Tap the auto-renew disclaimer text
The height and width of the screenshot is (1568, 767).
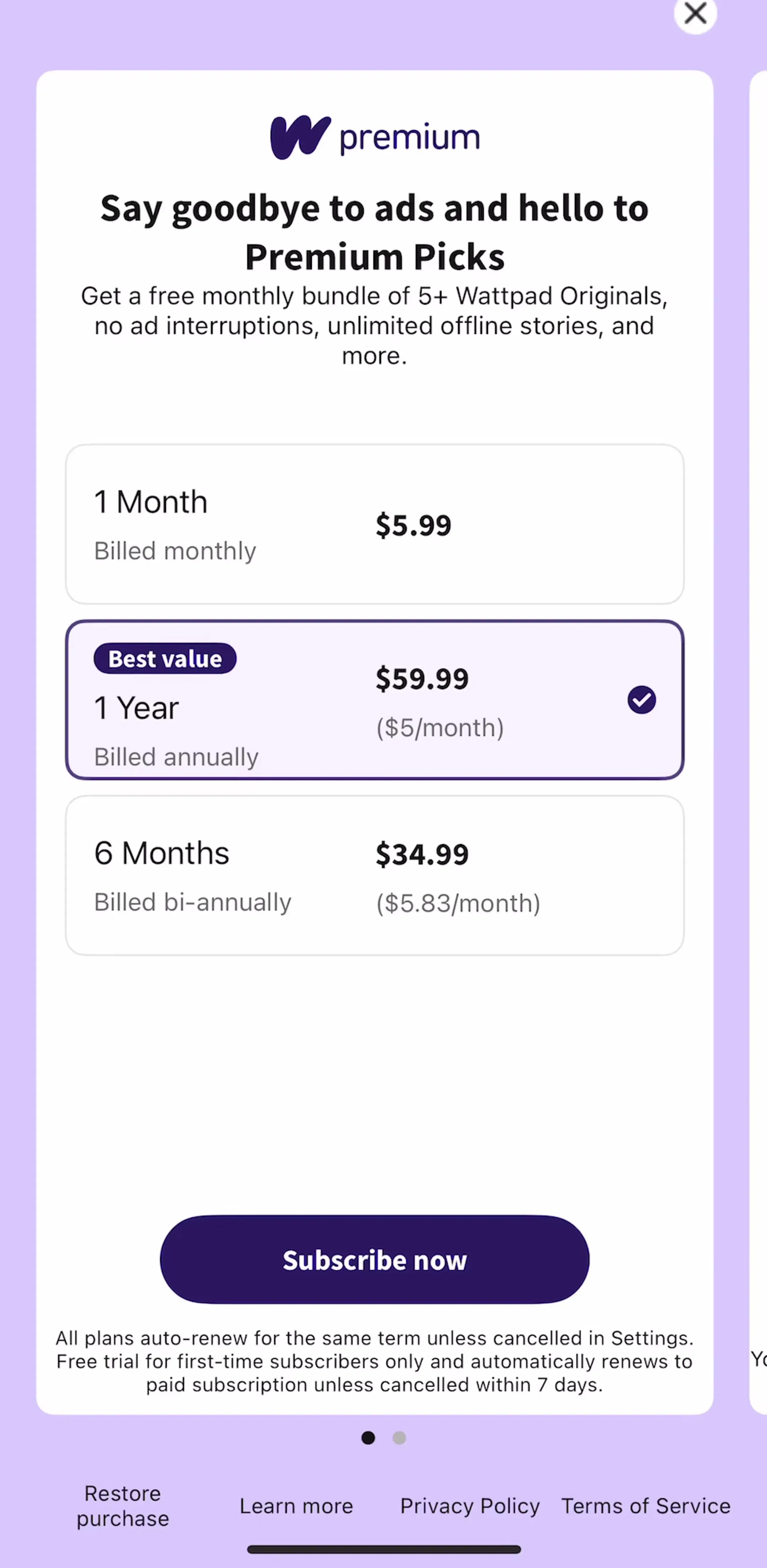(375, 1361)
